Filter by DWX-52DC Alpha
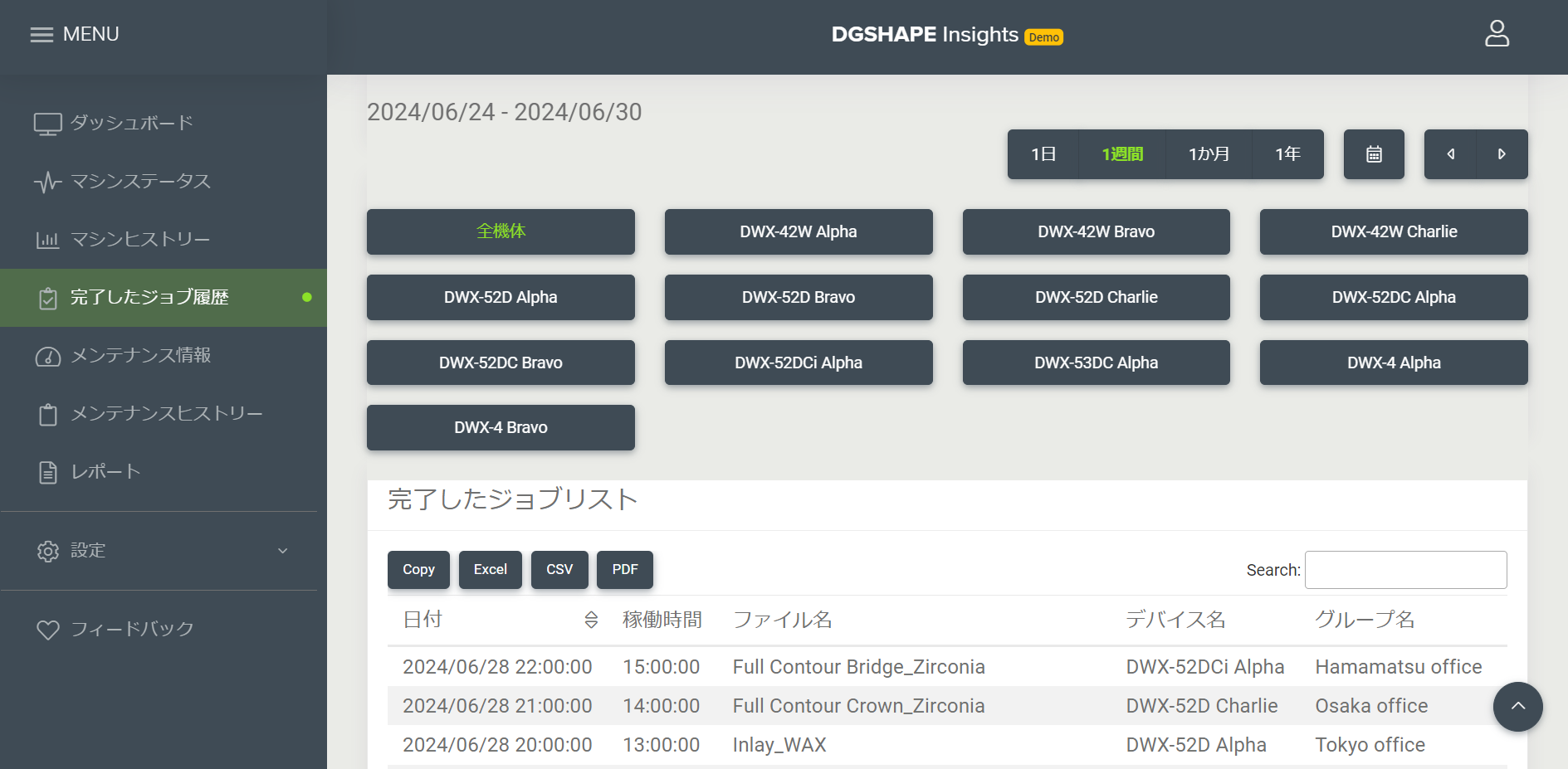The image size is (1568, 769). click(x=1394, y=297)
